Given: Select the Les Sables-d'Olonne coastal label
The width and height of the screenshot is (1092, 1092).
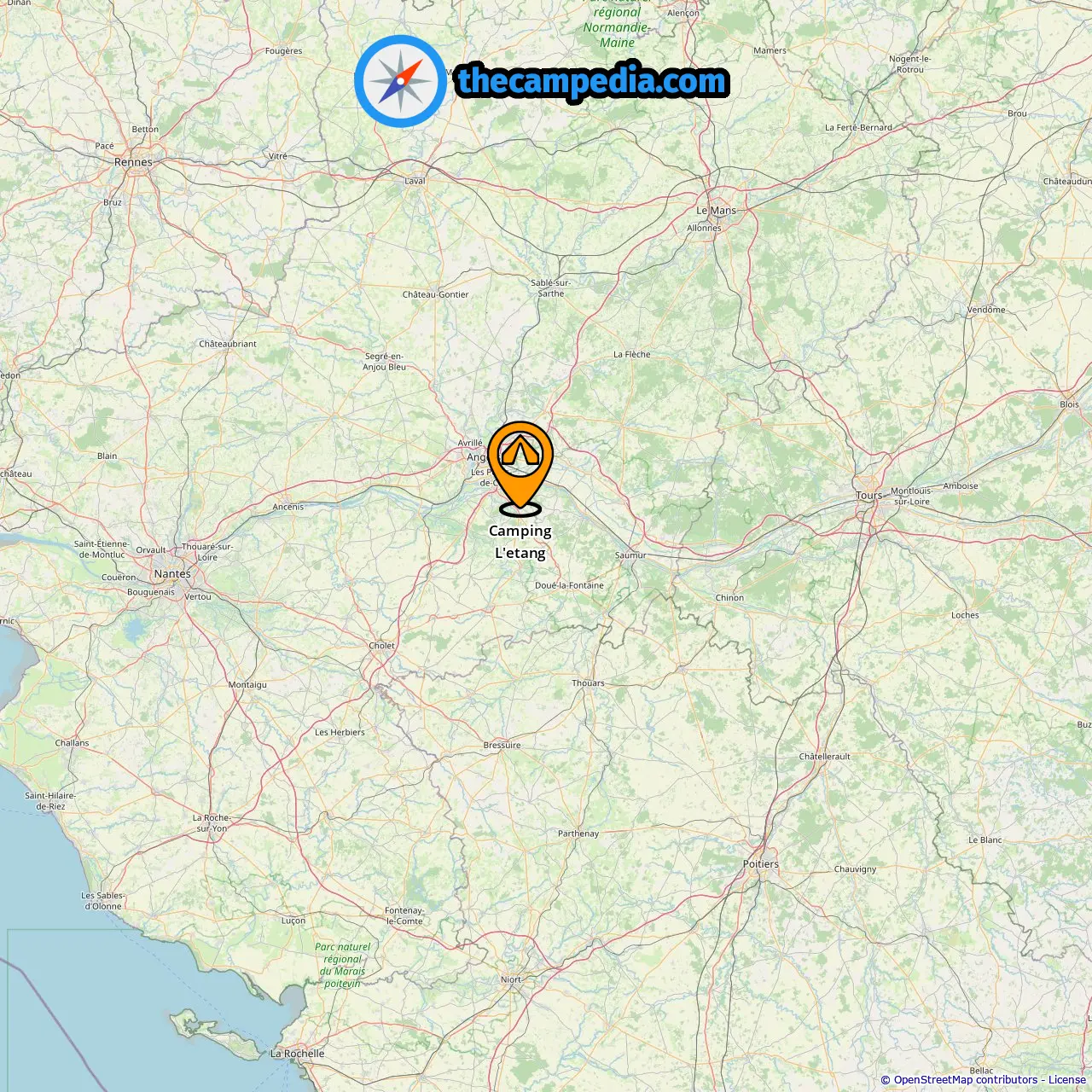Looking at the screenshot, I should [102, 901].
